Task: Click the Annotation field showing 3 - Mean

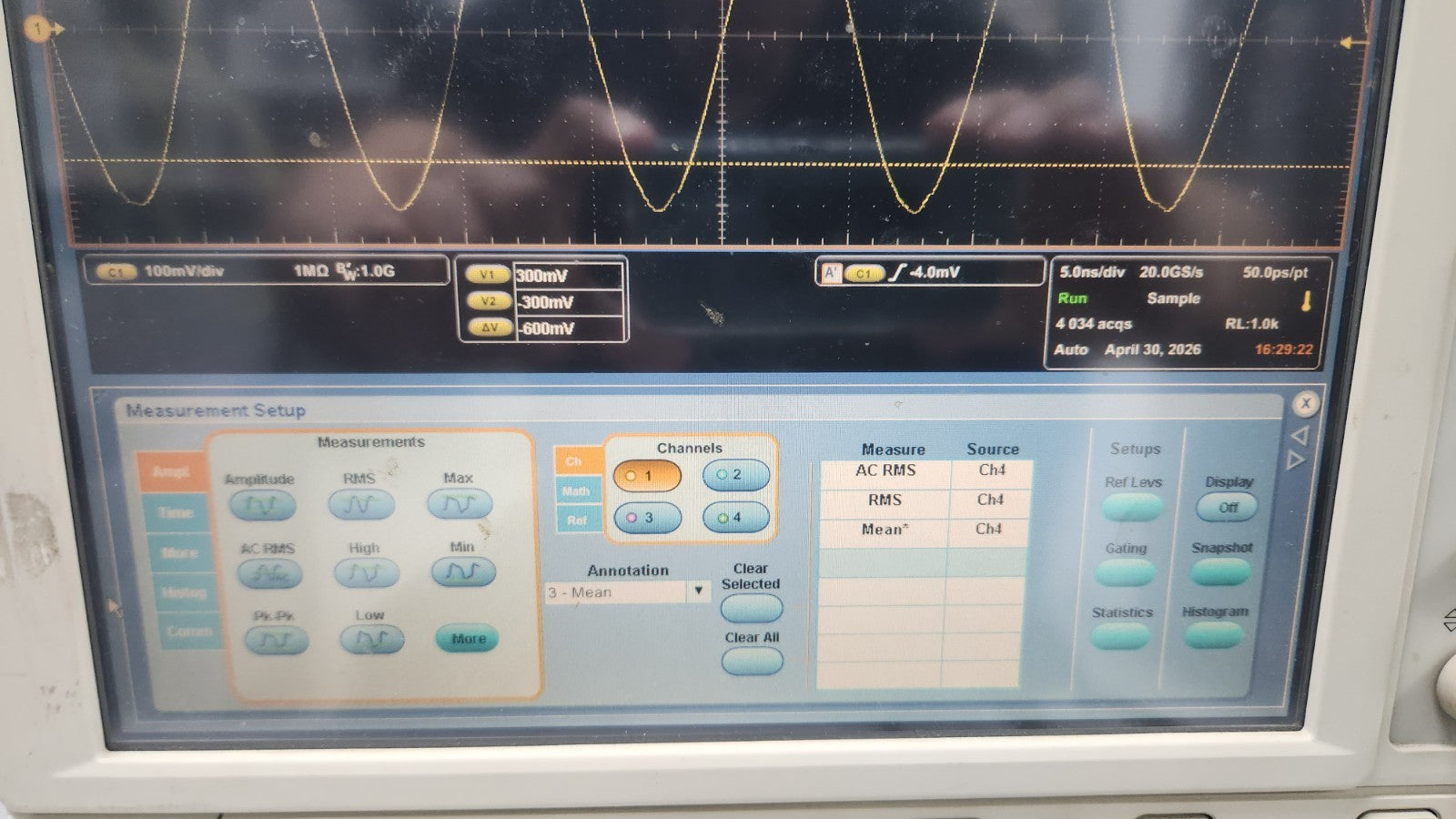Action: tap(616, 592)
